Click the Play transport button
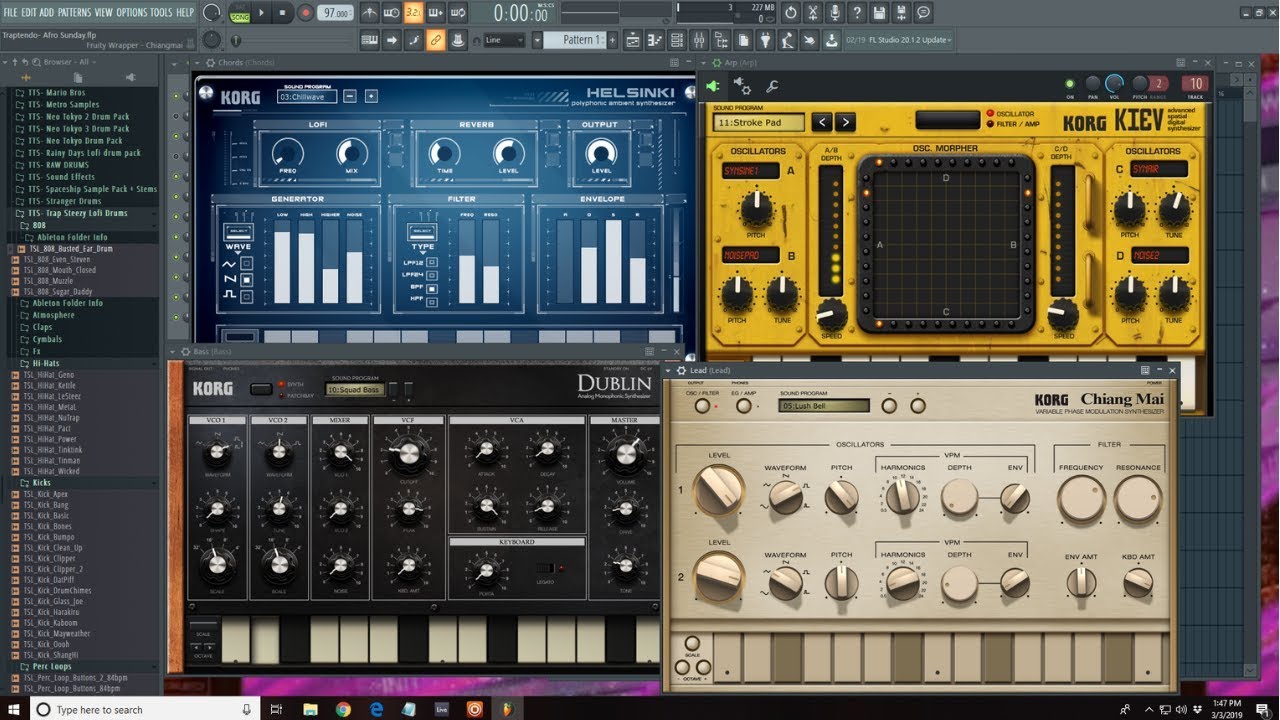 click(x=262, y=13)
